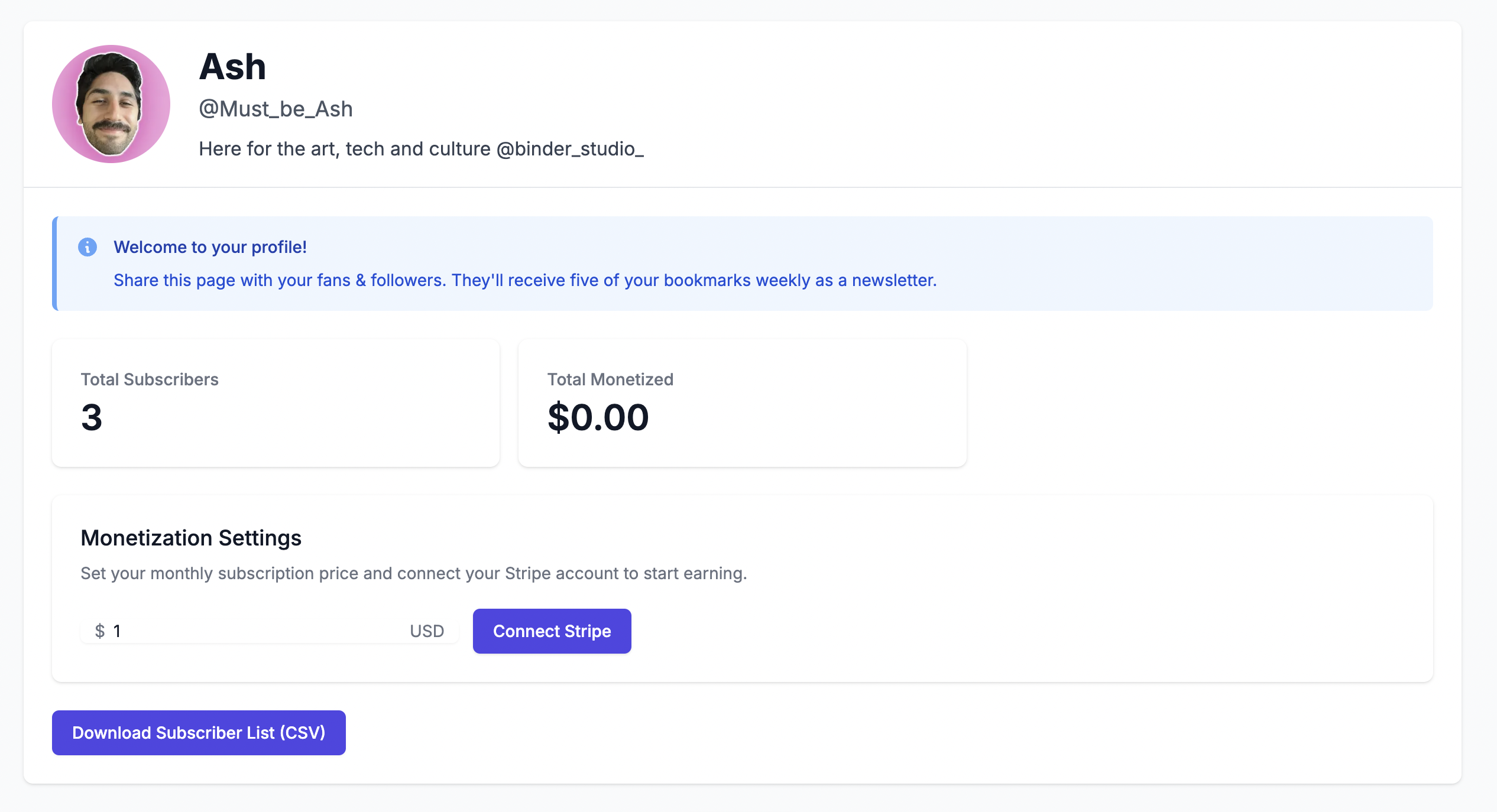Viewport: 1497px width, 812px height.
Task: Click the Stripe subscription price description text
Action: coord(414,573)
